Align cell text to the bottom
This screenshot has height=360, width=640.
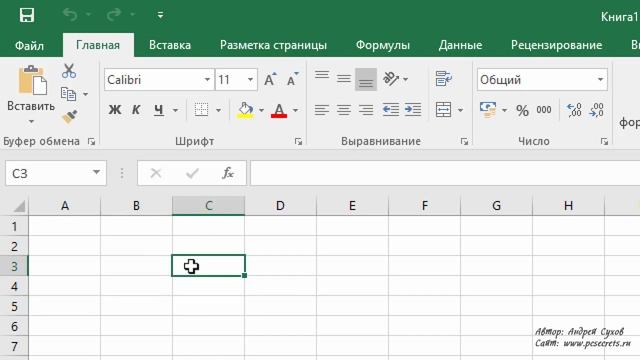[366, 79]
